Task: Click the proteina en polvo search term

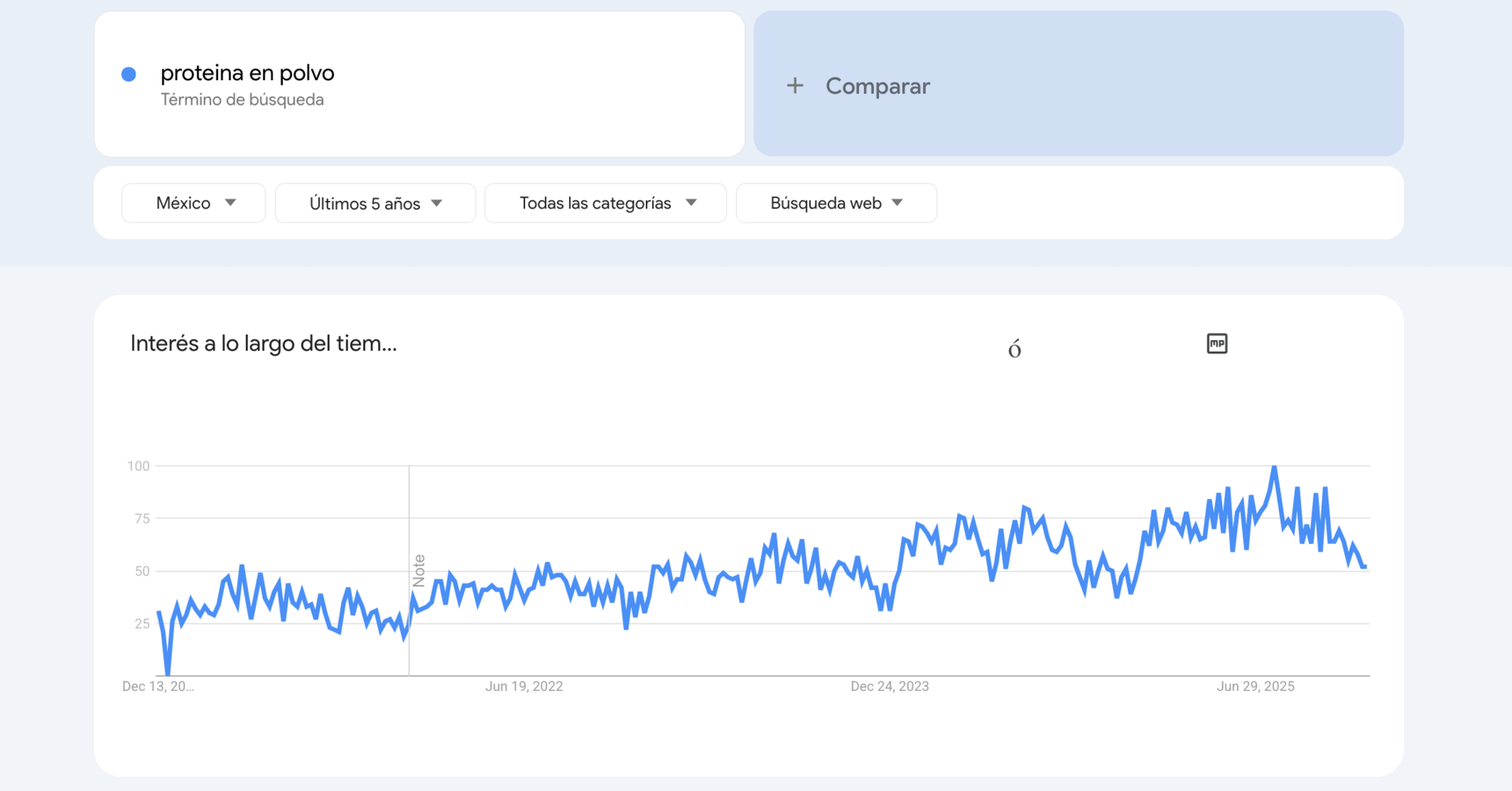Action: 247,73
